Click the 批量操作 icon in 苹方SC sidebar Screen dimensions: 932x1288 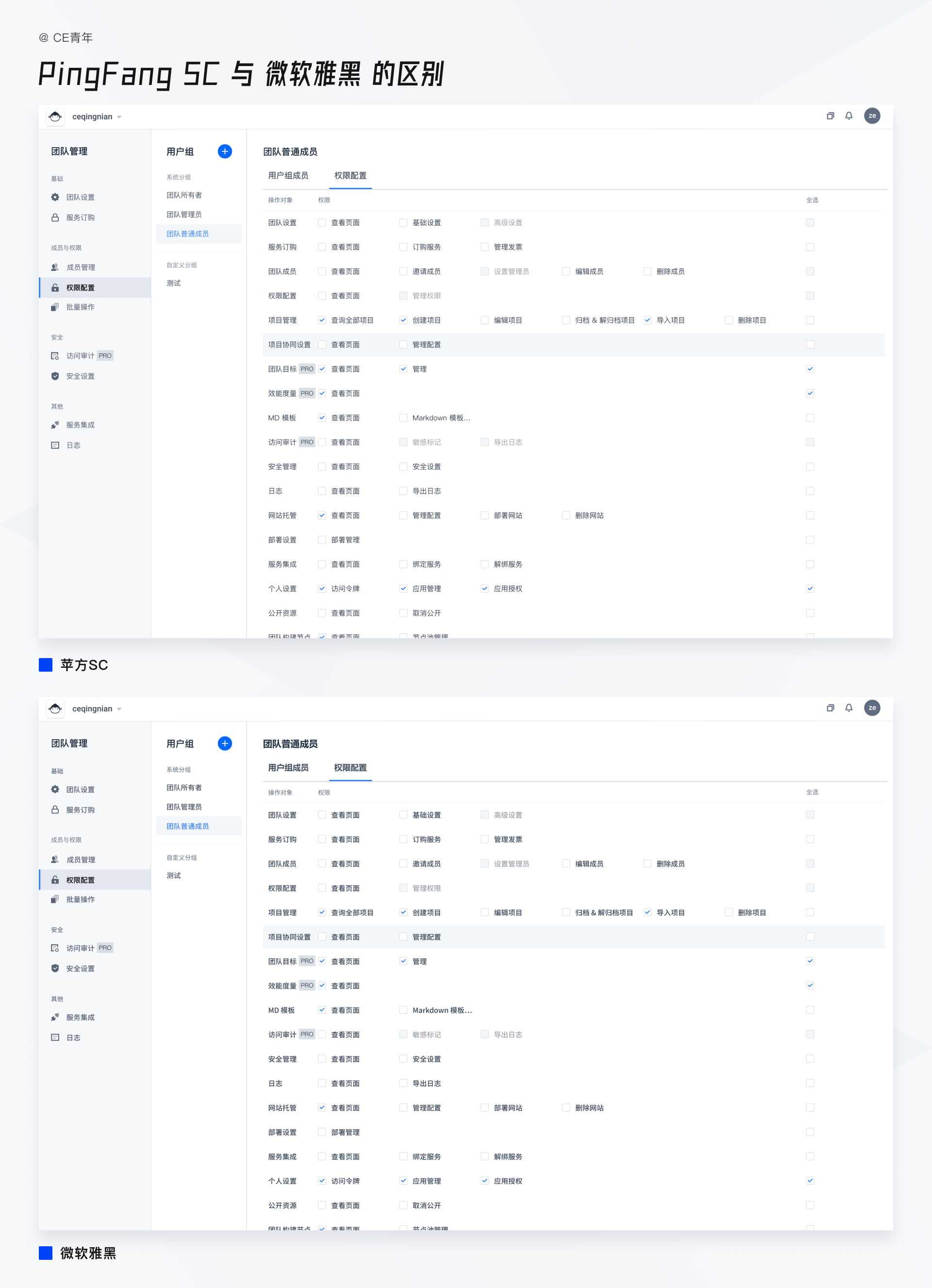coord(55,307)
